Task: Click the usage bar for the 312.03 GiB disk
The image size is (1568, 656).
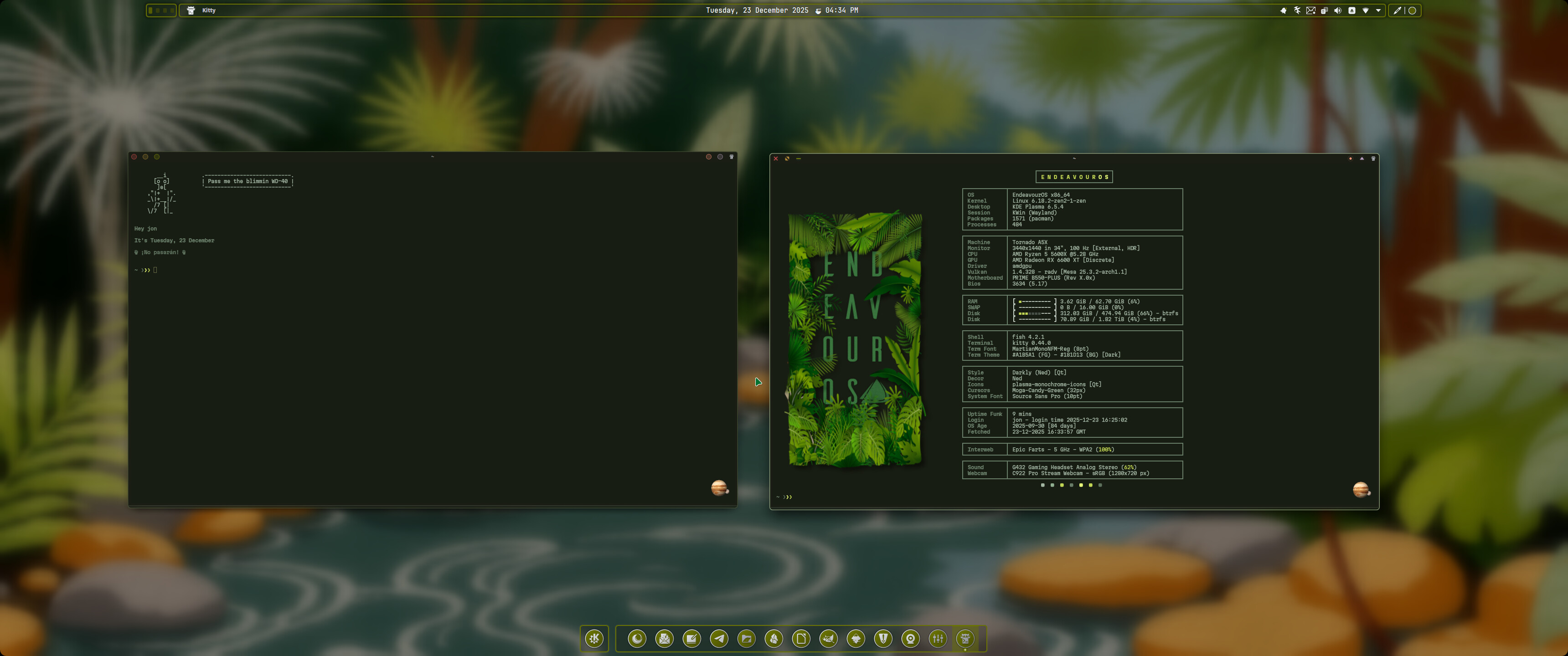Action: coord(1034,313)
